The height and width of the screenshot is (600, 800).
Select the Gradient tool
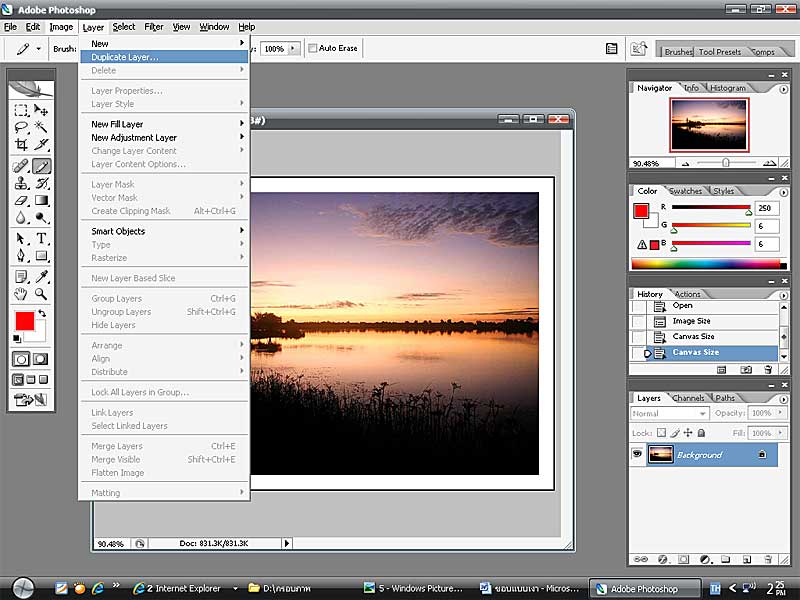(x=41, y=201)
